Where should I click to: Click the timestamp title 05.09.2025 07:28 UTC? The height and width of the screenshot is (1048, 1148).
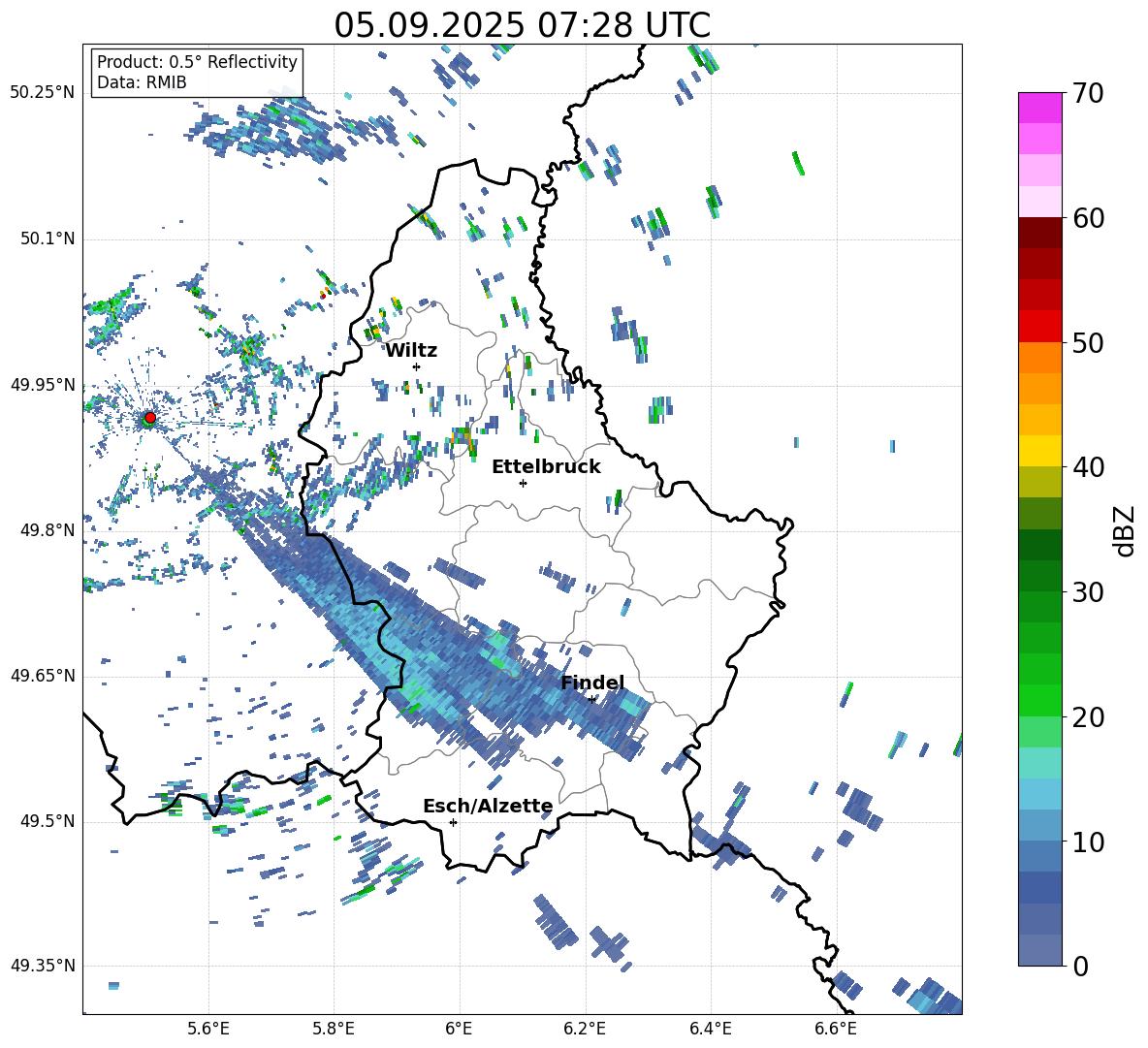pos(522,25)
